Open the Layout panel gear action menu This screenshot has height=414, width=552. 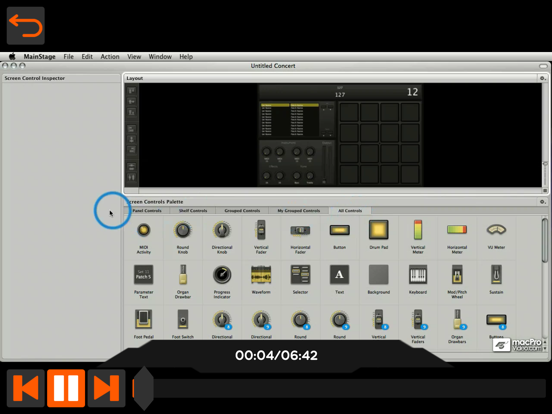pos(542,78)
